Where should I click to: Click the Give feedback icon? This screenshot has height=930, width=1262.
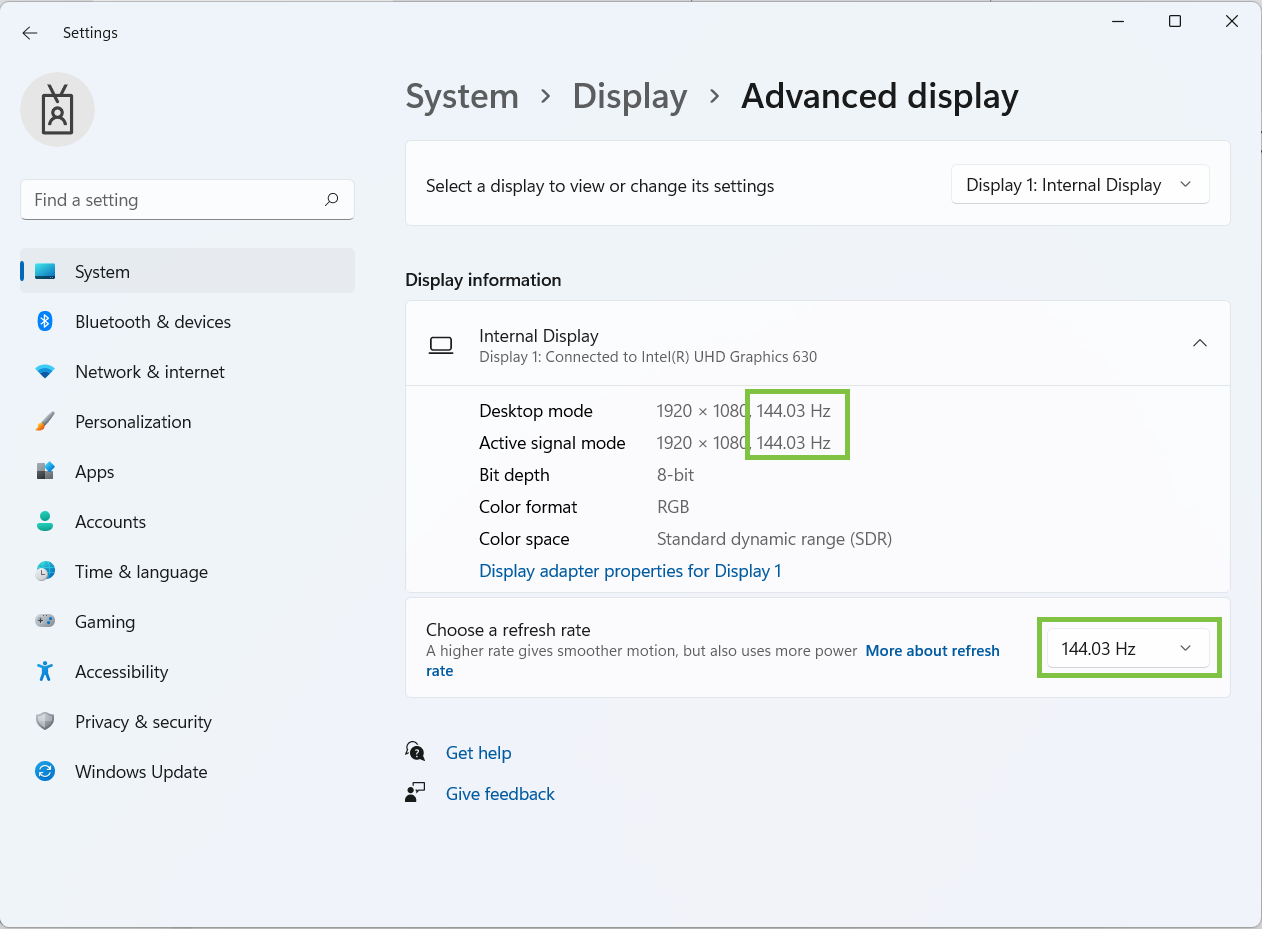[x=415, y=792]
